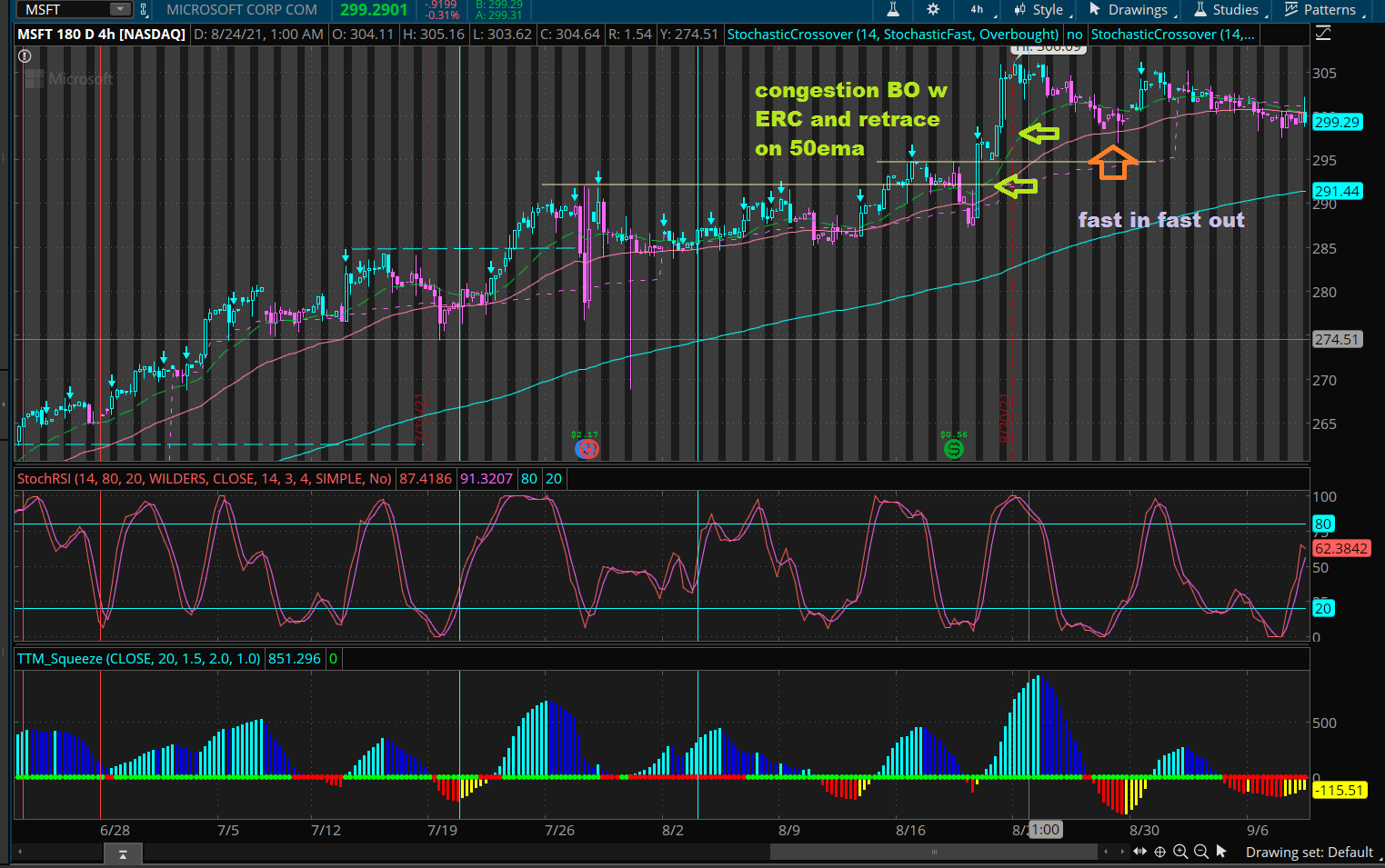1385x868 pixels.
Task: Click the MSFT 180 D 4h [NASDAQ] label
Action: (x=101, y=34)
